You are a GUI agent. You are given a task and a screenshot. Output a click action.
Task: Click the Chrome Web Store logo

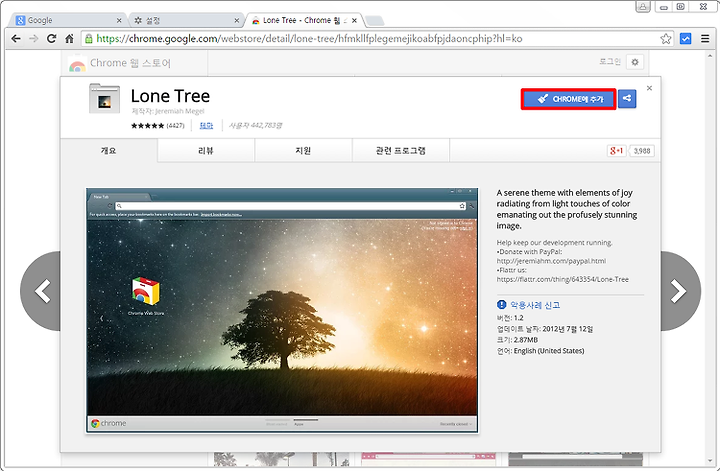point(77,64)
